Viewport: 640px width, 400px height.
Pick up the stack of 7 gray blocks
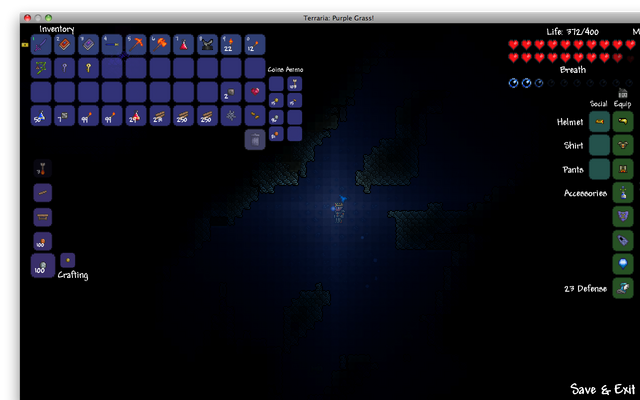(64, 116)
